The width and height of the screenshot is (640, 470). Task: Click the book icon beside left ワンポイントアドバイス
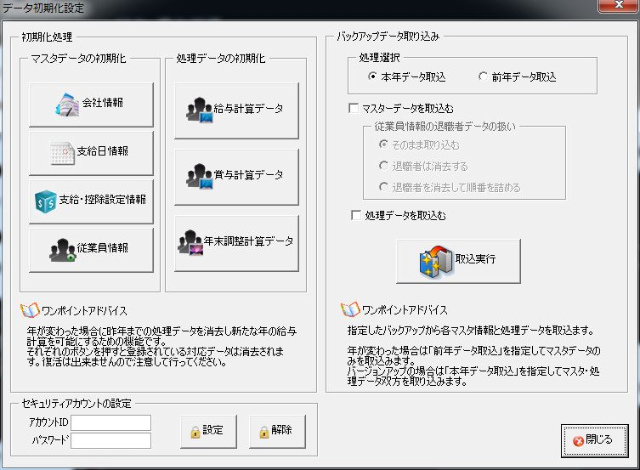coord(30,310)
